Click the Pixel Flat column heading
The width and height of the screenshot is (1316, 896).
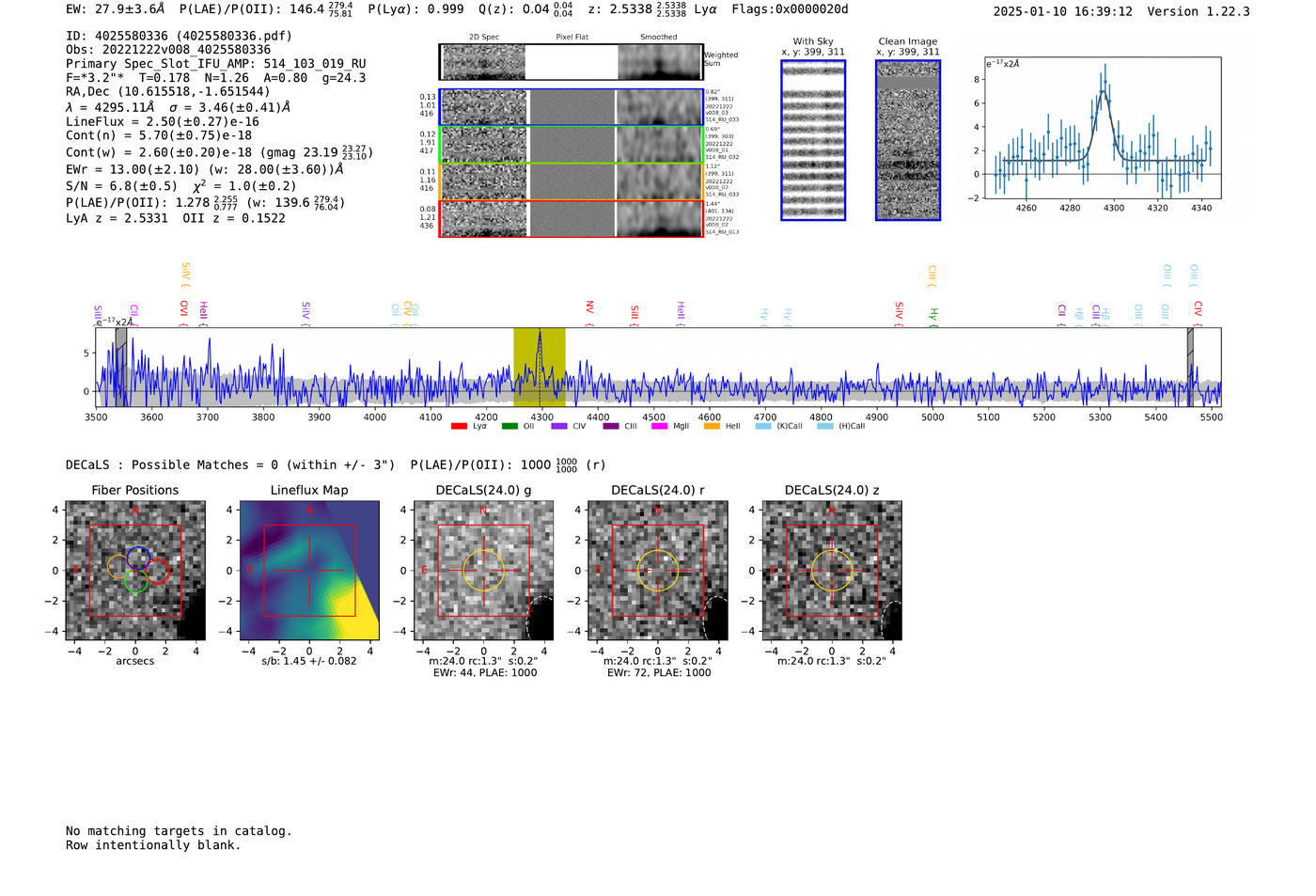[x=572, y=38]
